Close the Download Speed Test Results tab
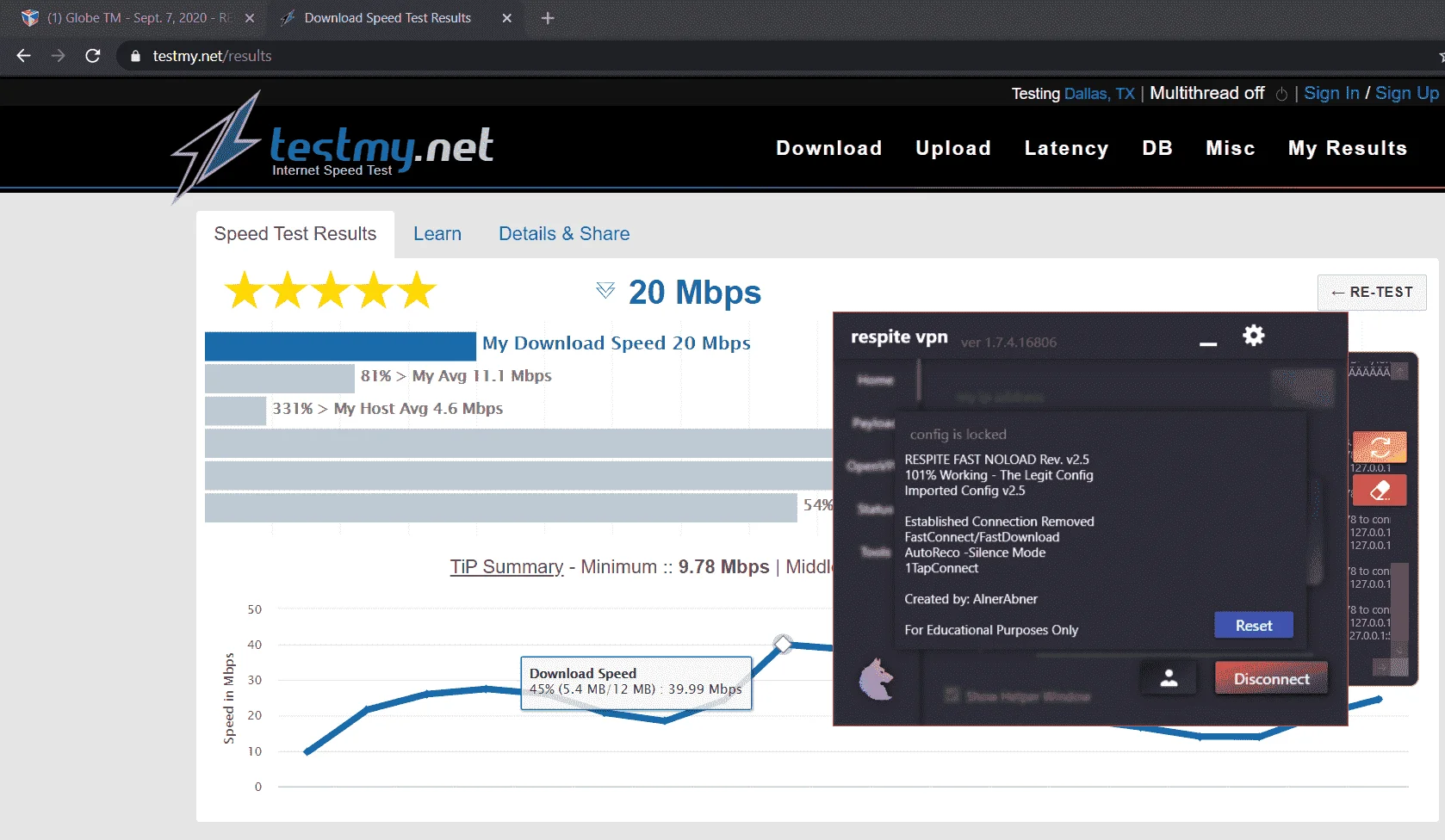This screenshot has height=840, width=1445. 507,18
